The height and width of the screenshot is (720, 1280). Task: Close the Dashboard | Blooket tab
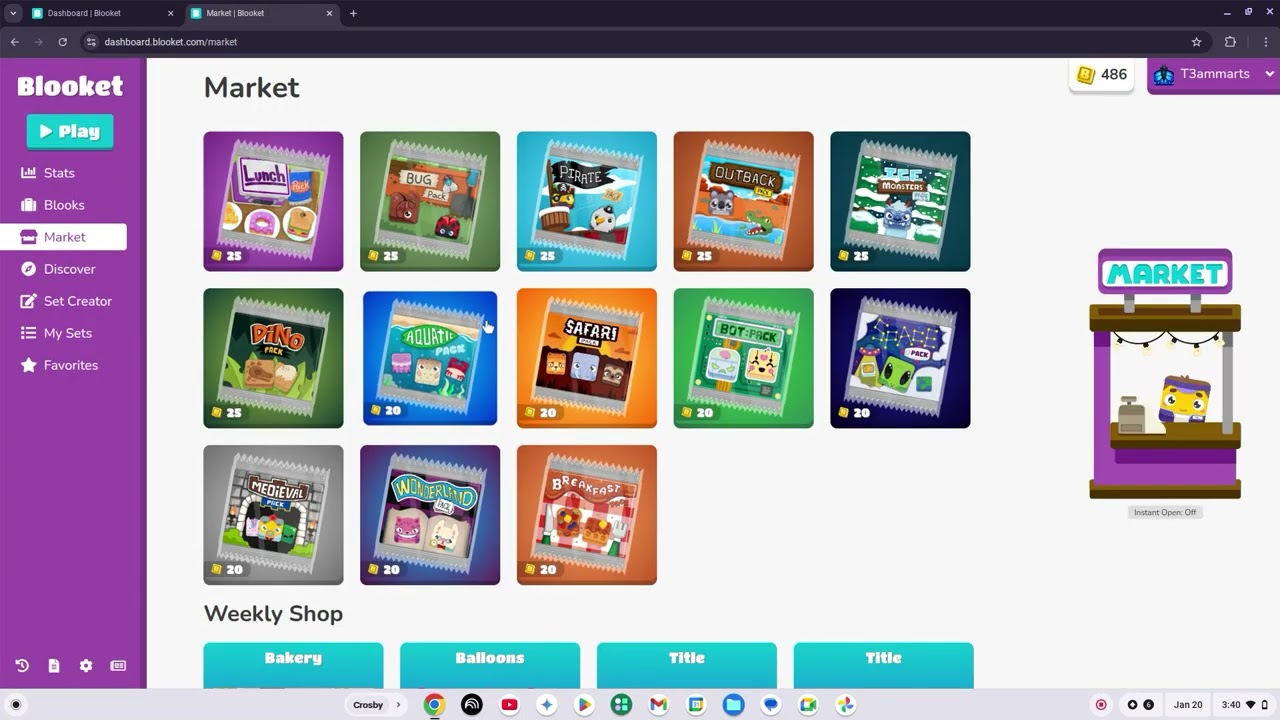tap(170, 13)
